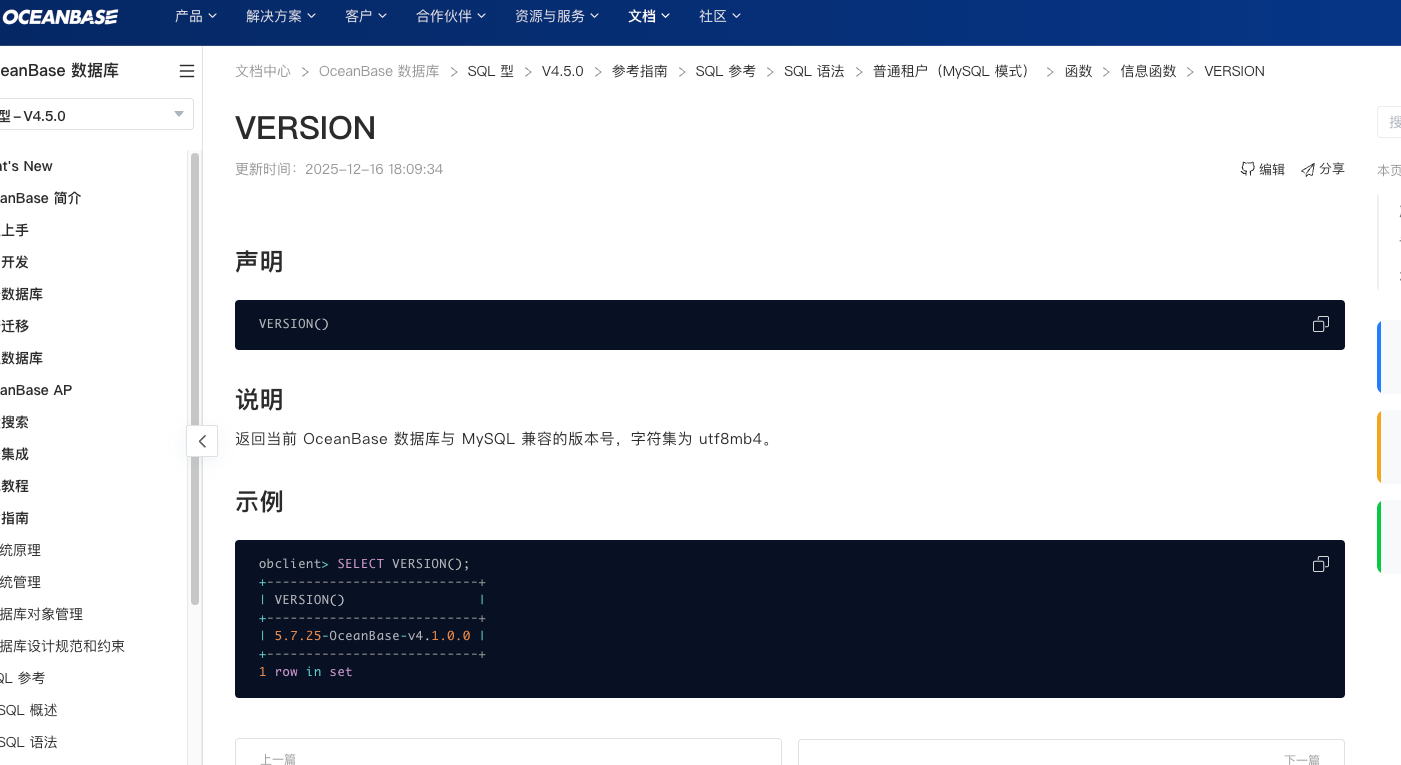Viewport: 1401px width, 765px height.
Task: Open the 资源与服务 menu
Action: tap(557, 16)
